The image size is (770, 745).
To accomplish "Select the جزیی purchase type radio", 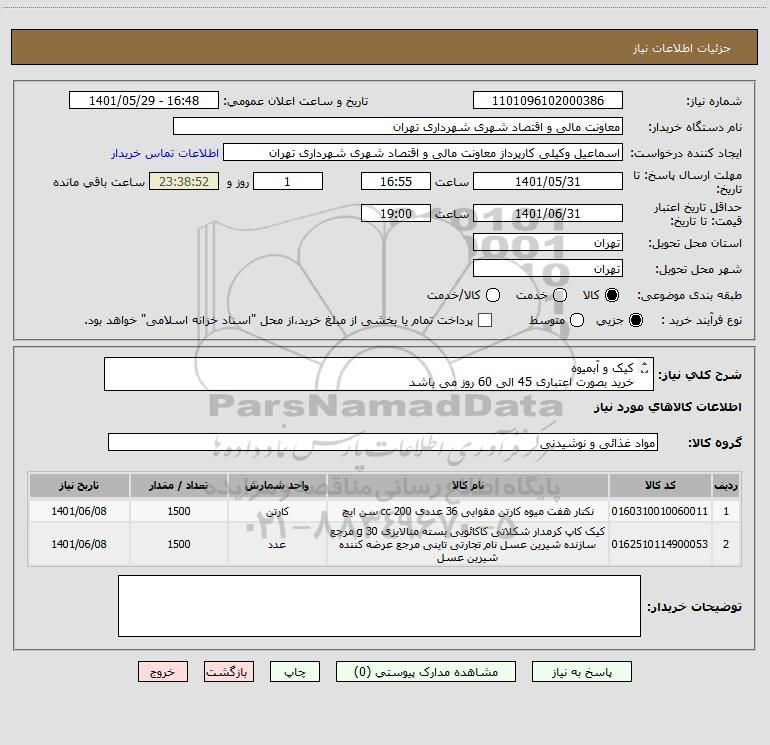I will pos(635,320).
